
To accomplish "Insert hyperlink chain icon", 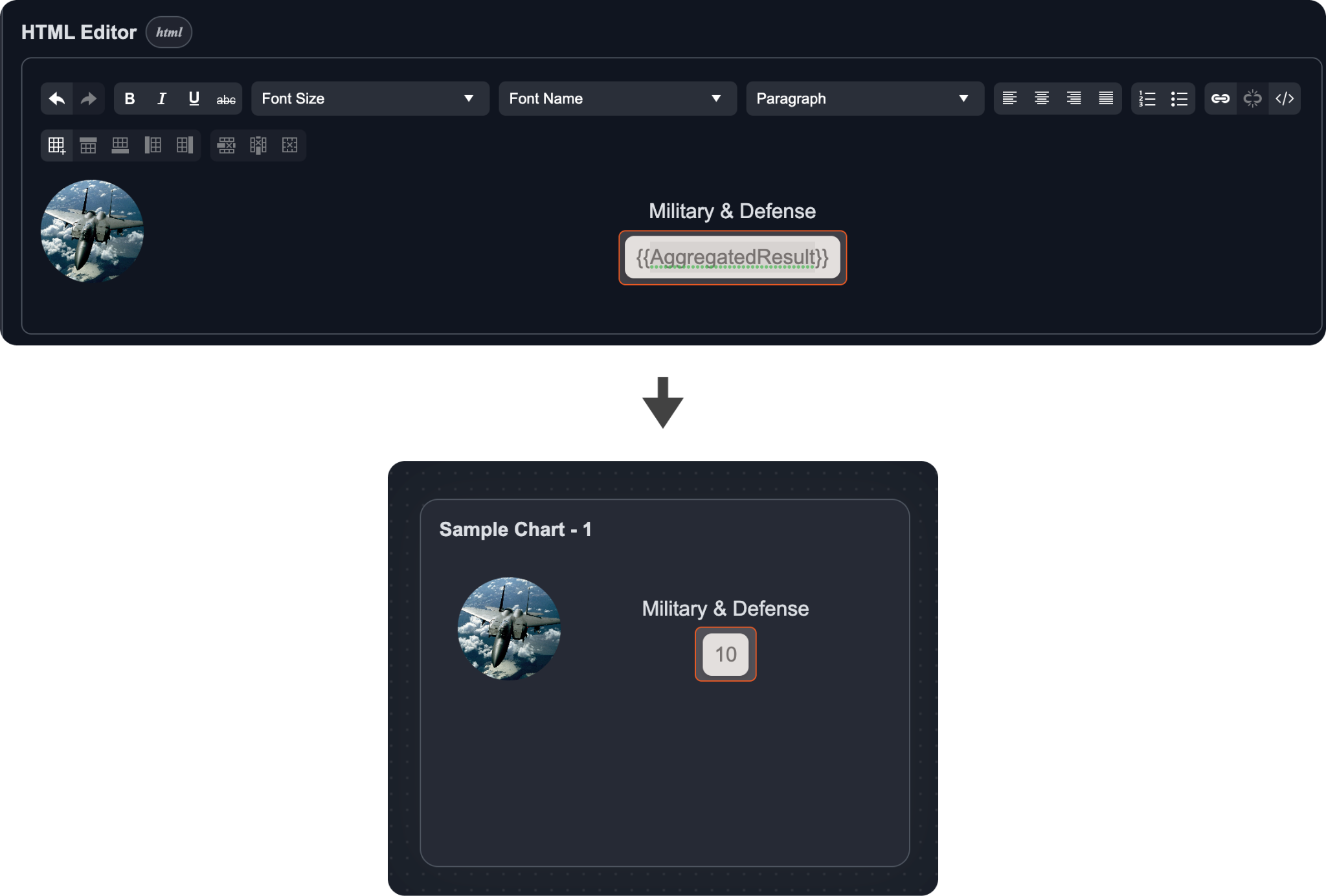I will coord(1220,98).
